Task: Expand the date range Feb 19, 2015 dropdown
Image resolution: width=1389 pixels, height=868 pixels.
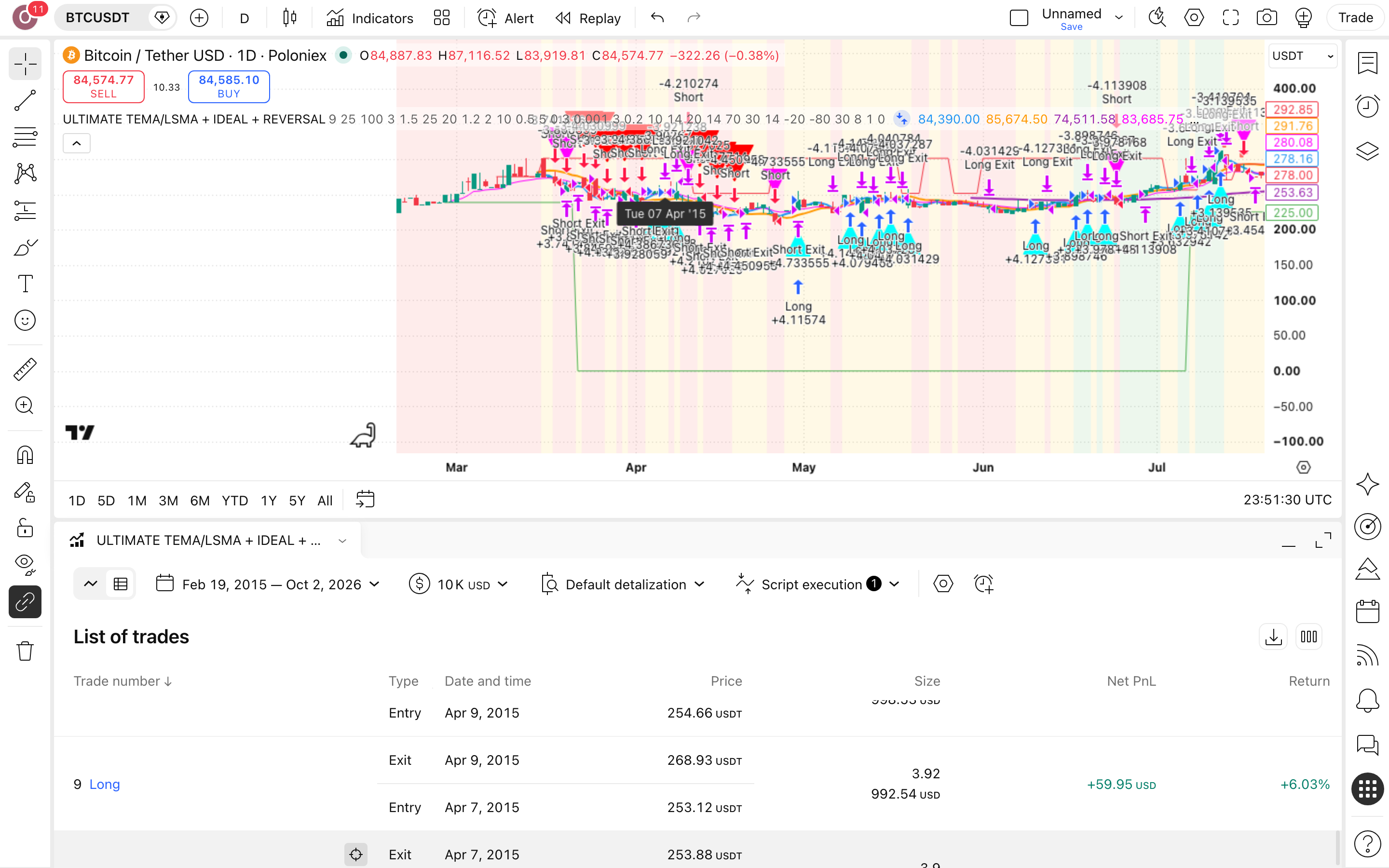Action: click(x=268, y=584)
